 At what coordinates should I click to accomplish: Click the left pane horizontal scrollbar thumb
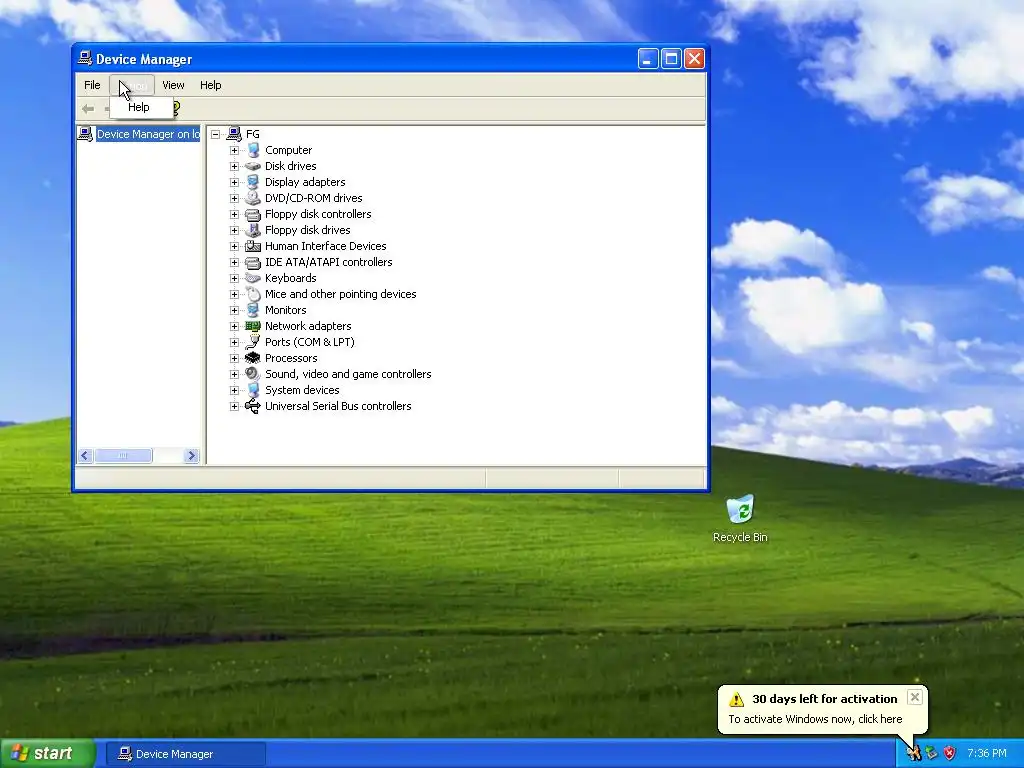click(x=123, y=455)
